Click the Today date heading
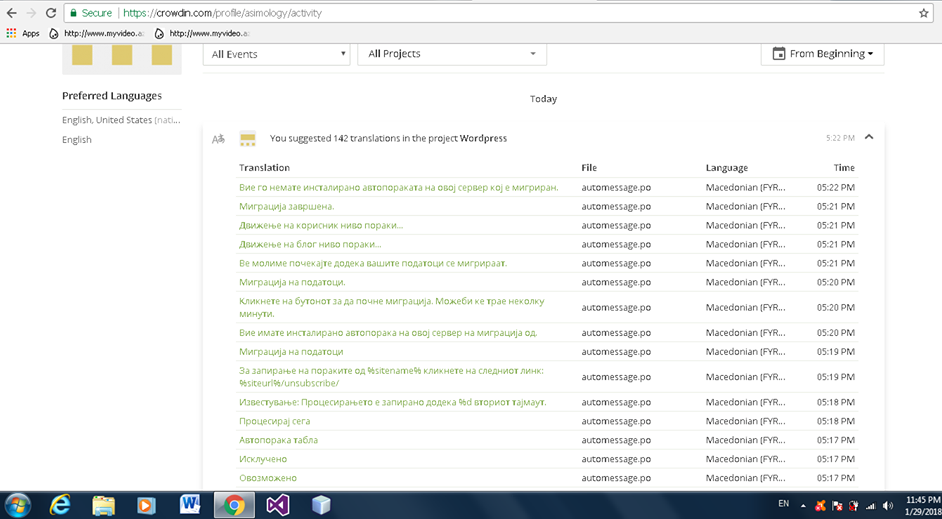This screenshot has width=942, height=519. [543, 99]
